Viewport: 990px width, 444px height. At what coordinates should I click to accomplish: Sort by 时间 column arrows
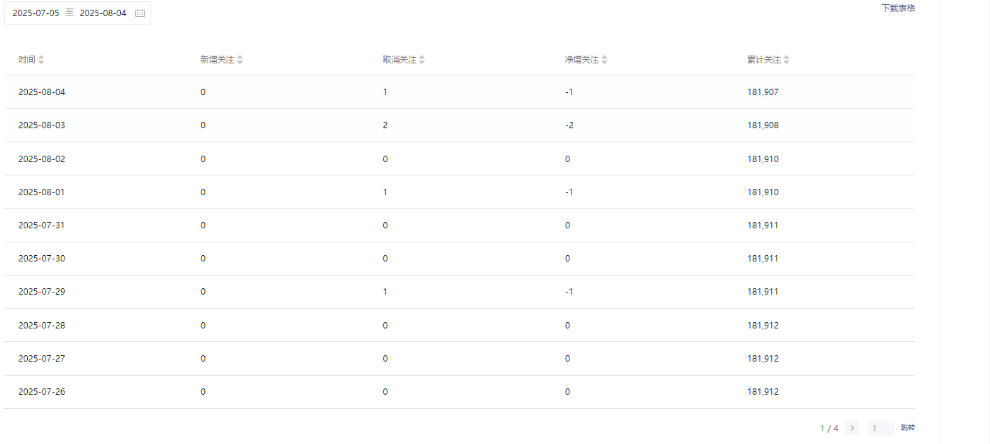coord(41,60)
